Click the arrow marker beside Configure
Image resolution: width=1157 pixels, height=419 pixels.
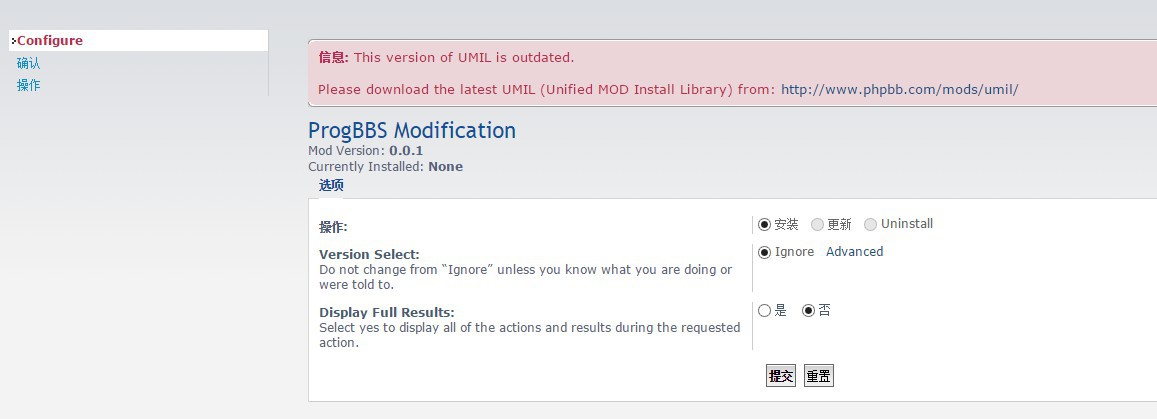(13, 41)
